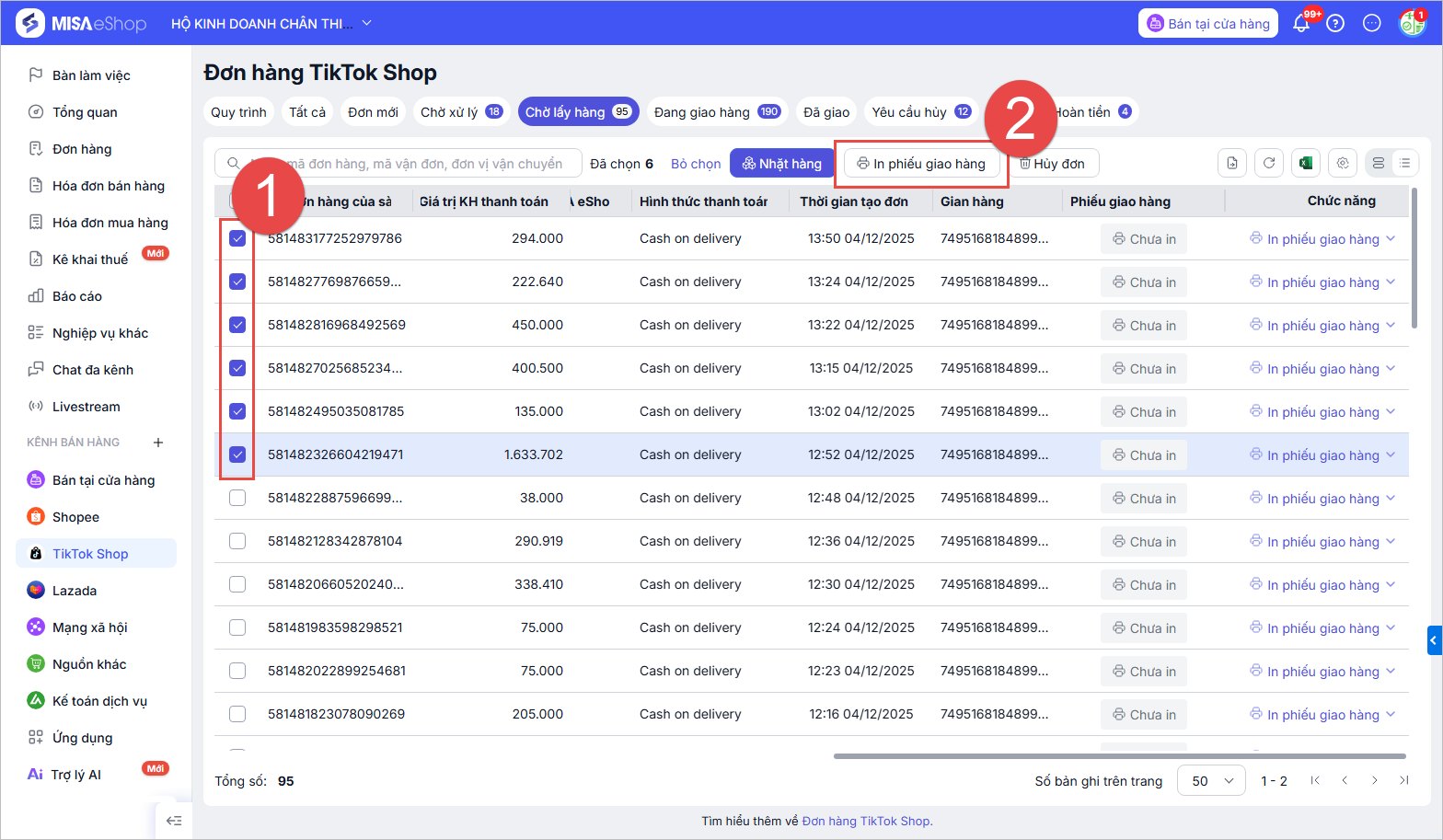Check the order with value 38.000

tap(237, 498)
